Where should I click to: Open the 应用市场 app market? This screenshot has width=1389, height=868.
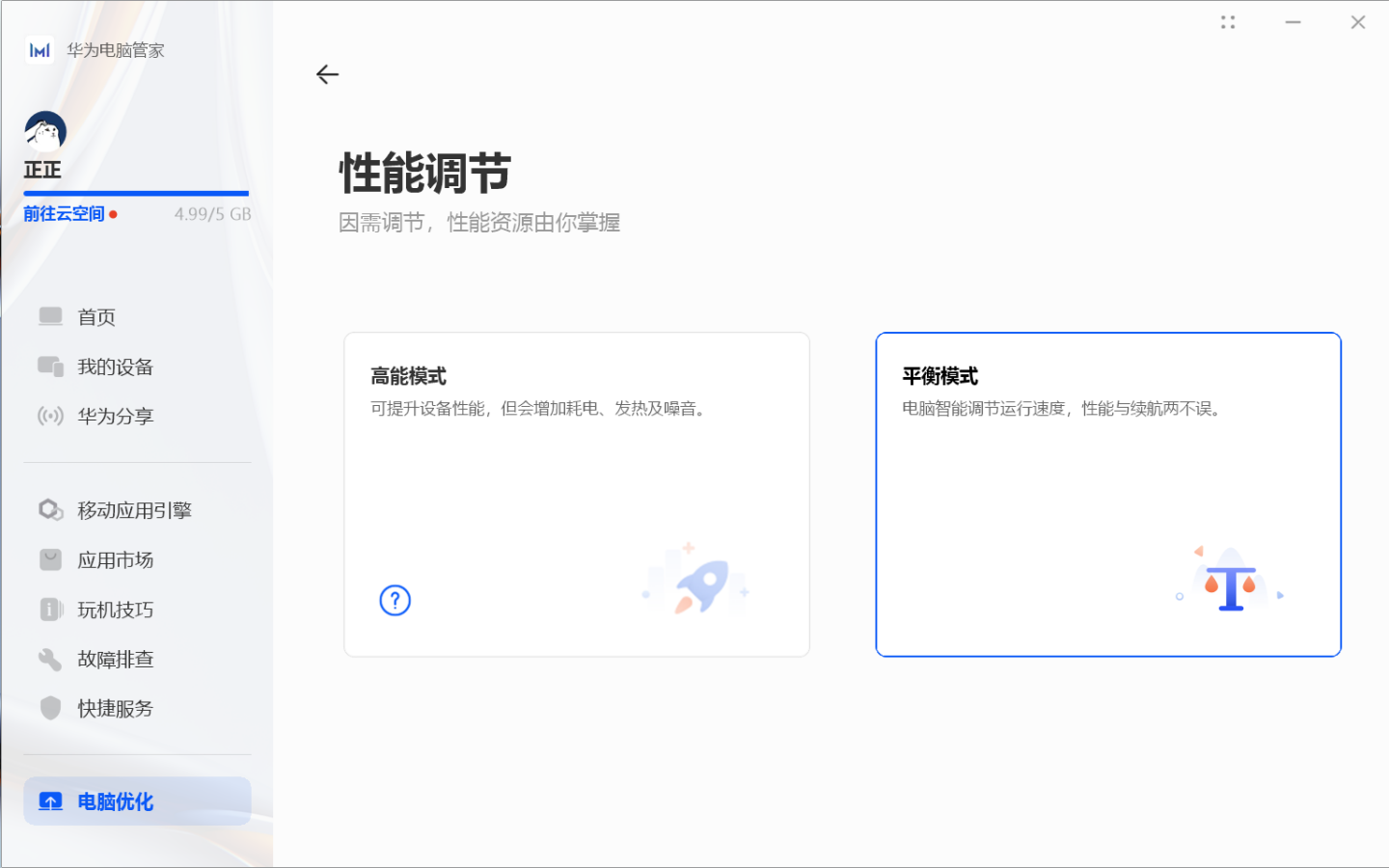coord(116,559)
